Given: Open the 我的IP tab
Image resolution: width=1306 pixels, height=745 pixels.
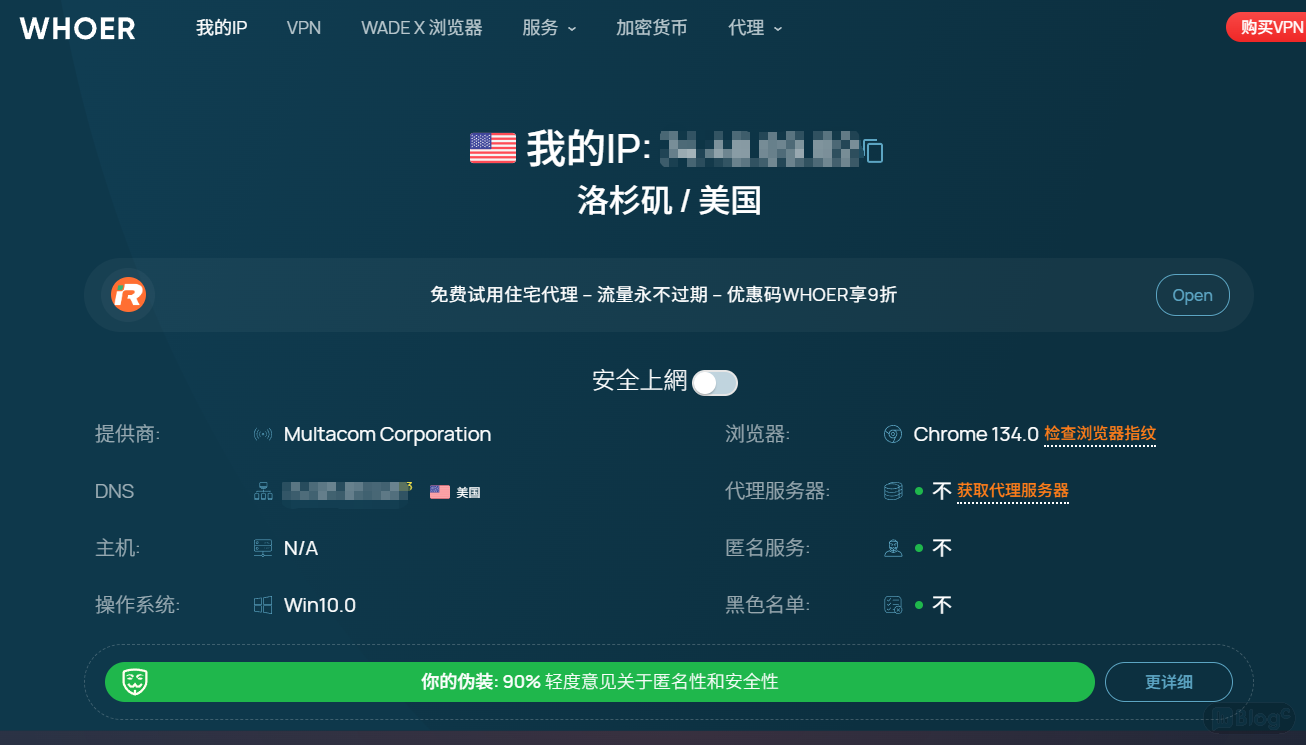Looking at the screenshot, I should 221,28.
